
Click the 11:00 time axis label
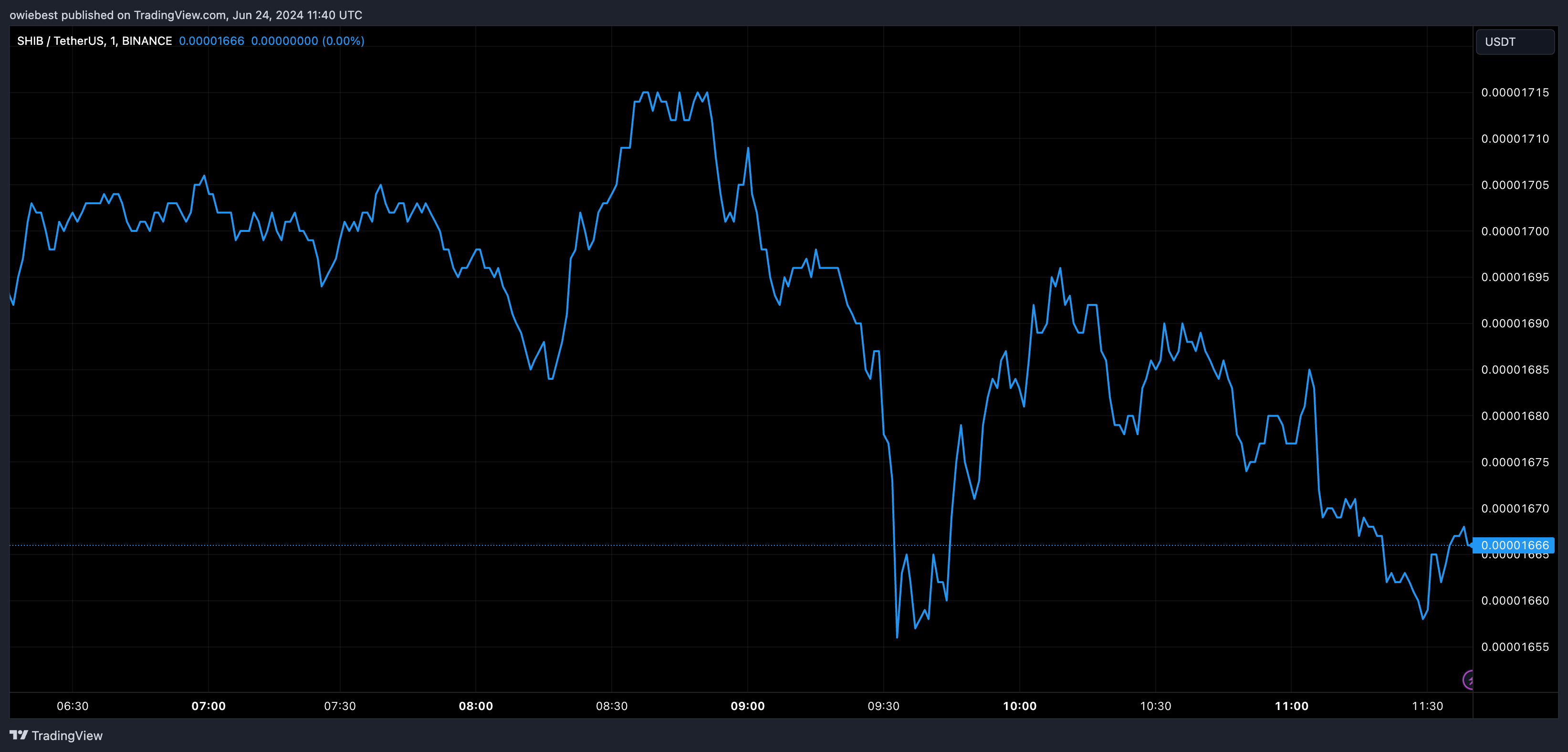[1291, 706]
